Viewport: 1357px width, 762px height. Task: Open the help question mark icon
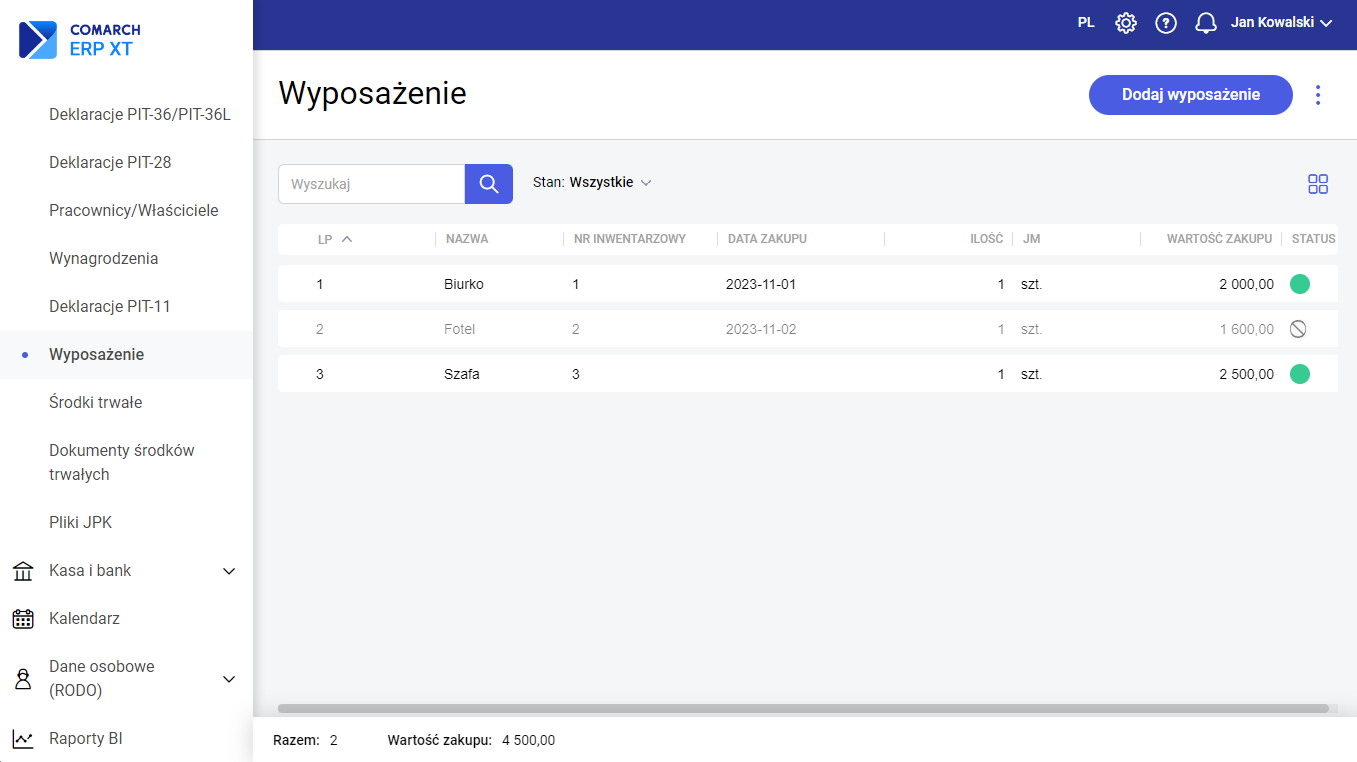pos(1166,23)
